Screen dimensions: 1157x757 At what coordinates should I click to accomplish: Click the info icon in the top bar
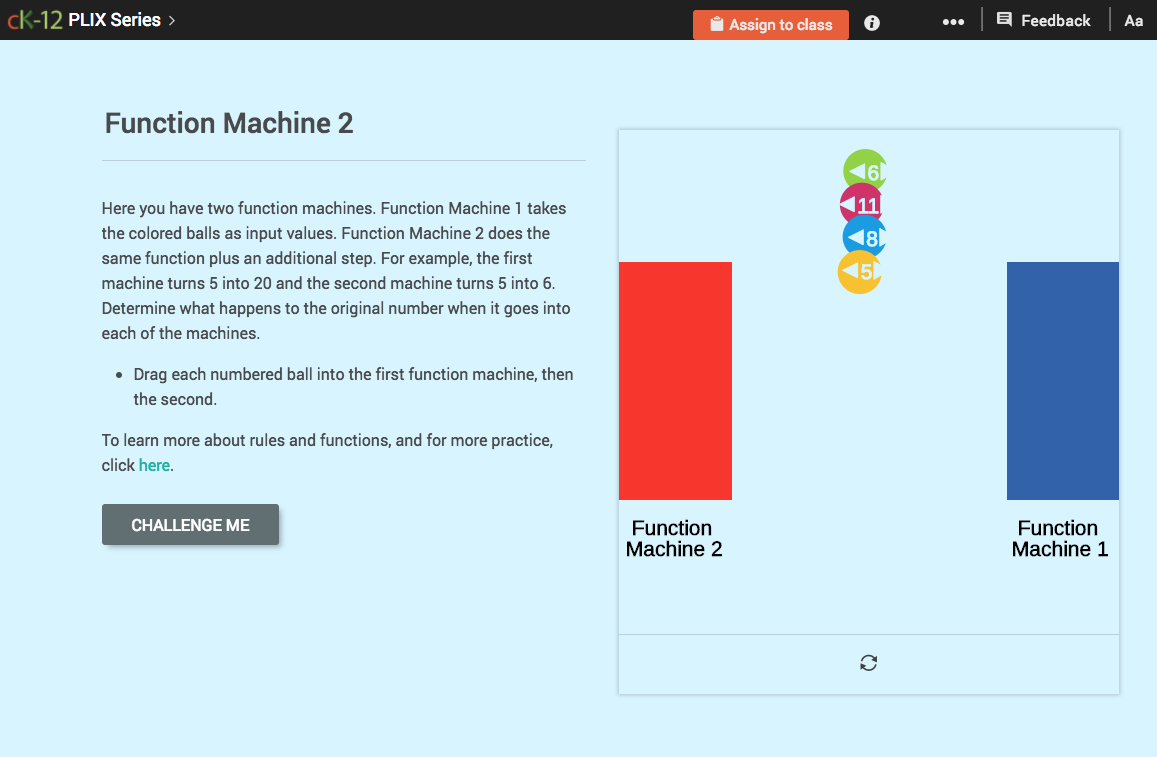click(x=870, y=21)
